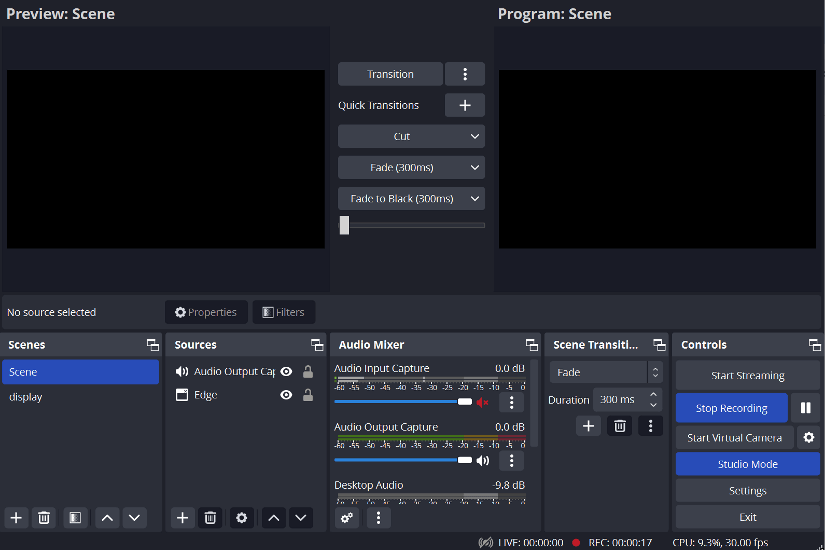Add a new source
This screenshot has width=825, height=550.
[x=183, y=518]
